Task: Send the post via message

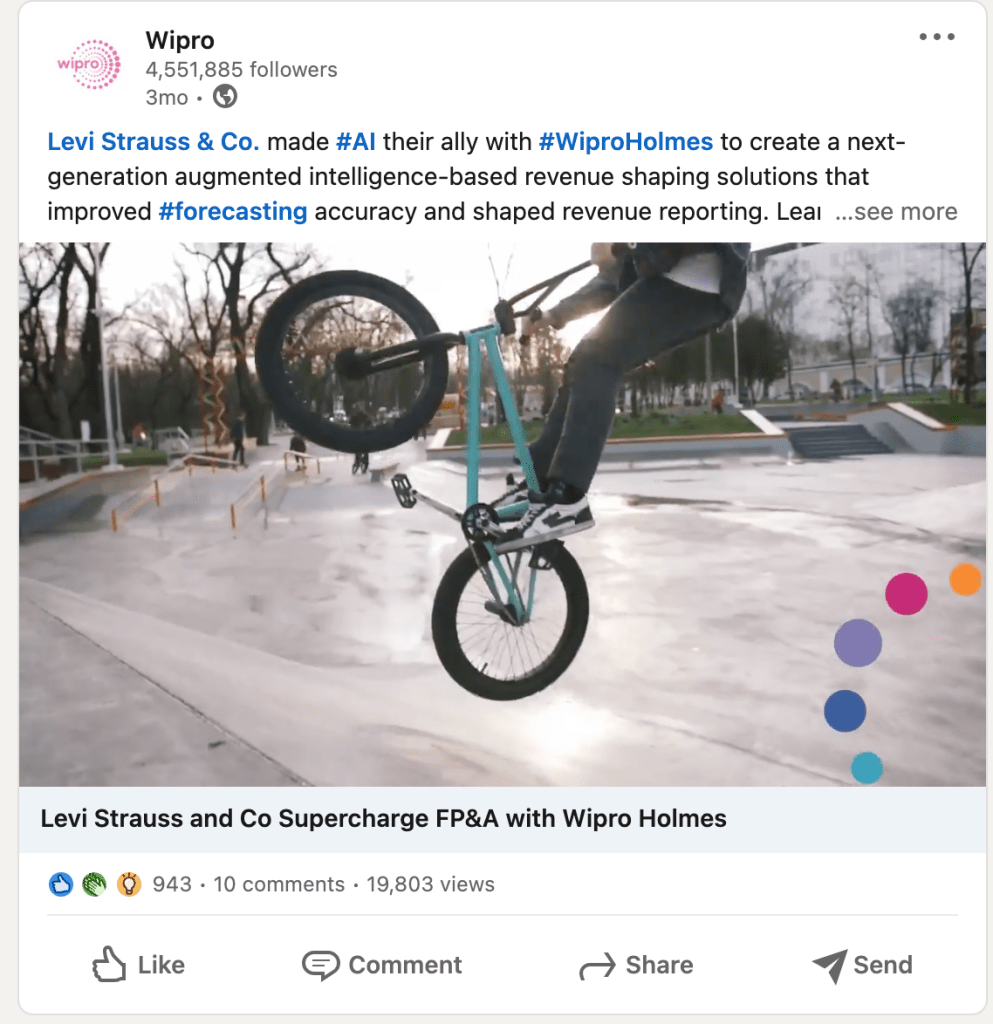Action: click(862, 965)
